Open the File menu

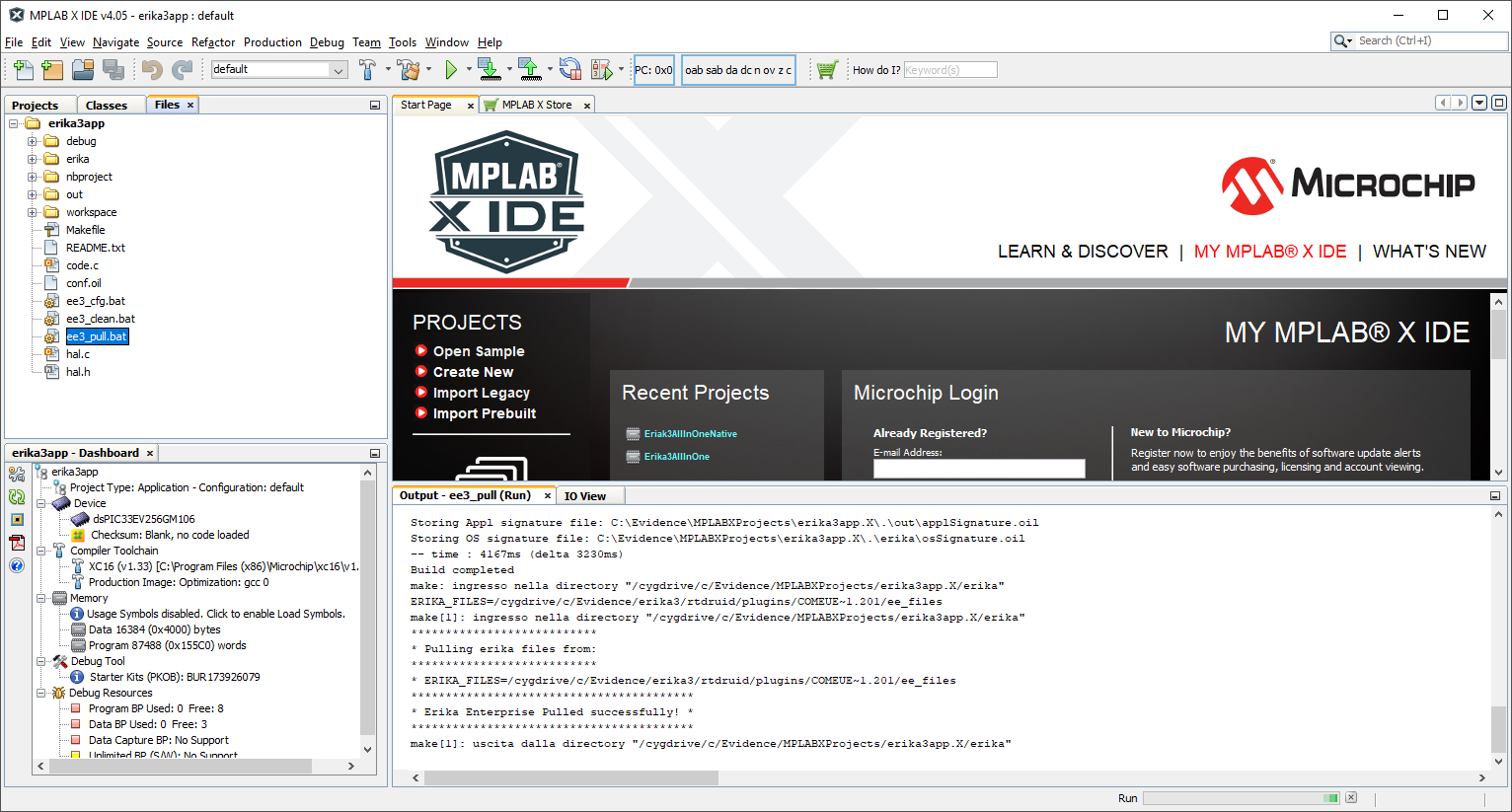pyautogui.click(x=14, y=42)
